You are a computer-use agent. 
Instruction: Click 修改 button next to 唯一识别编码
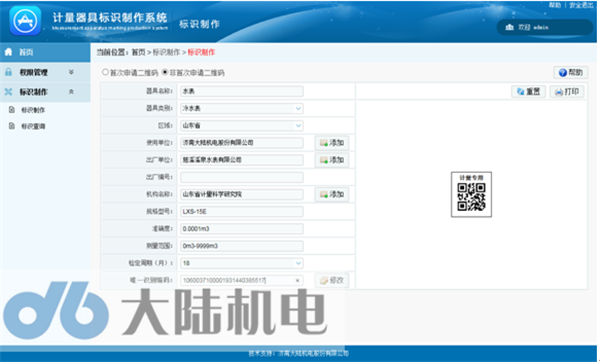[332, 280]
